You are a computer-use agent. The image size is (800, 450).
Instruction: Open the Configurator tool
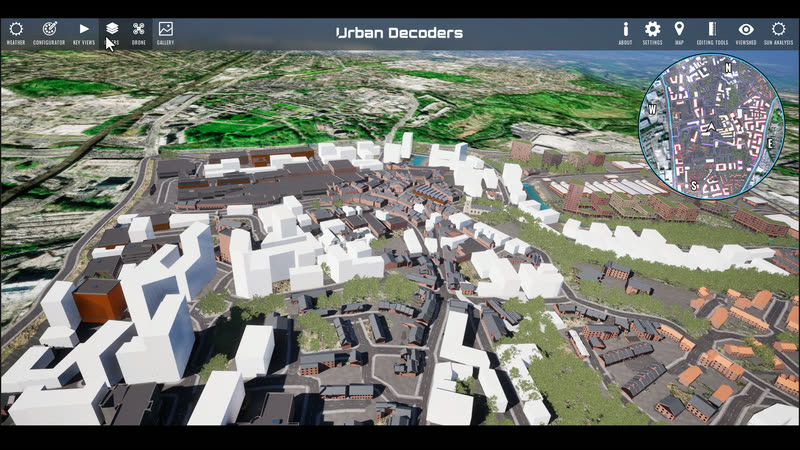49,34
